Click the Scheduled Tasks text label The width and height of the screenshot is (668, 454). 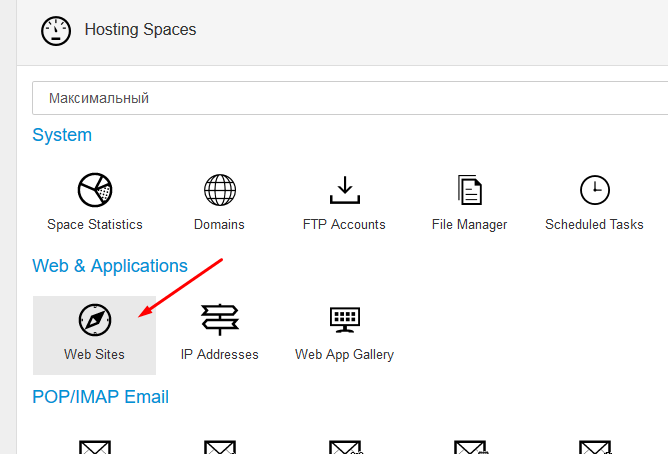[594, 224]
